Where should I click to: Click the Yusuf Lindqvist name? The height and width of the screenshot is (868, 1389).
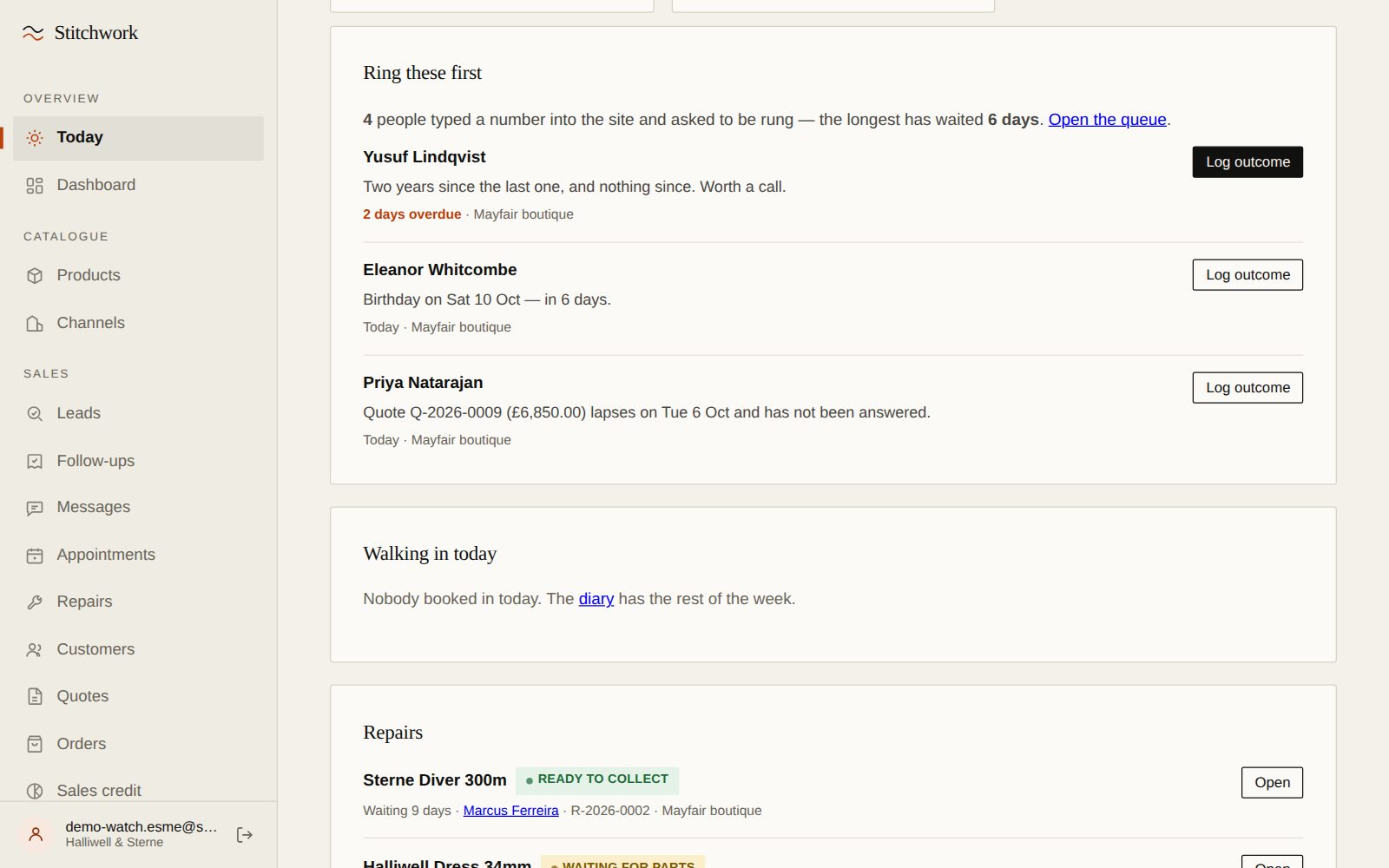click(424, 157)
